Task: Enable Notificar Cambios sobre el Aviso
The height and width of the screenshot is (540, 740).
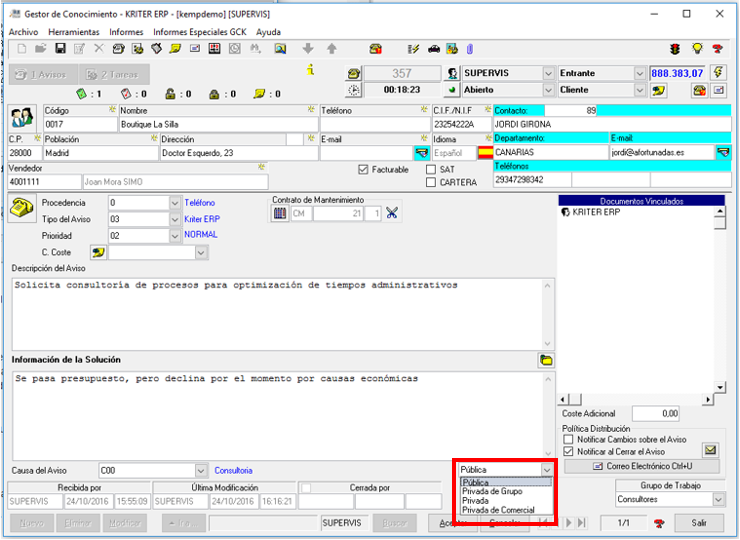Action: click(x=569, y=439)
